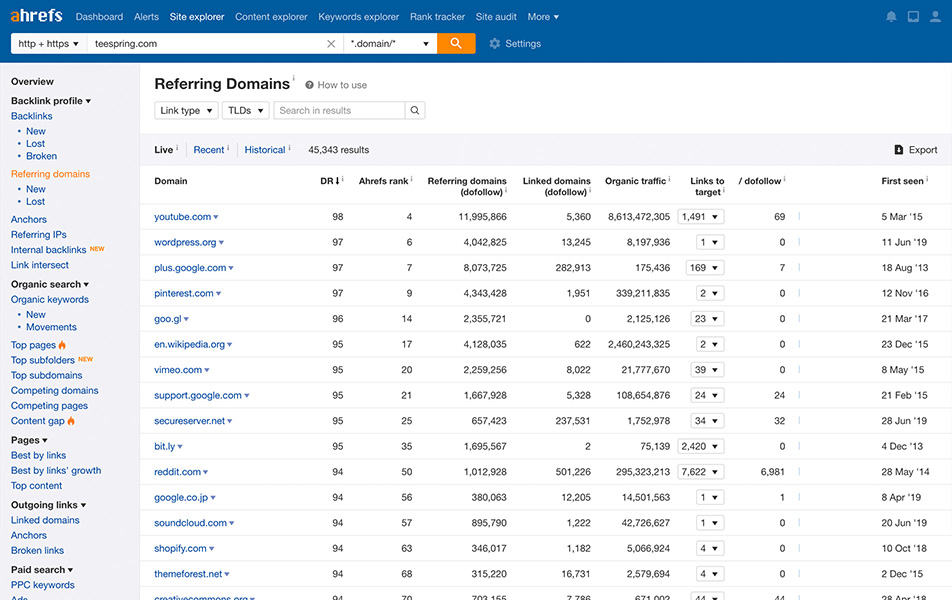Click the ahrefs logo
This screenshot has width=952, height=600.
click(x=36, y=16)
